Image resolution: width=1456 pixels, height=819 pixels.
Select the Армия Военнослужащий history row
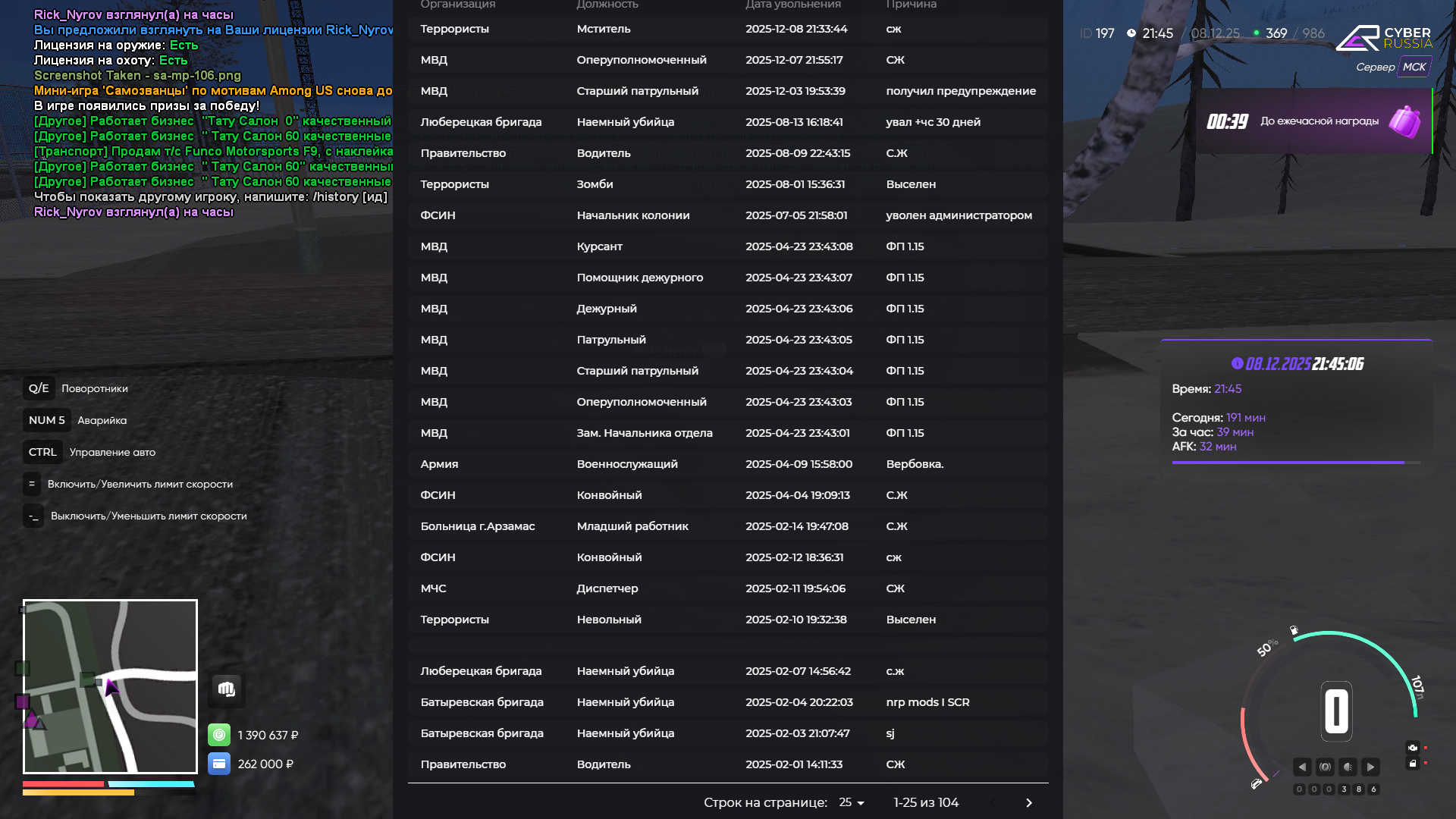(727, 464)
